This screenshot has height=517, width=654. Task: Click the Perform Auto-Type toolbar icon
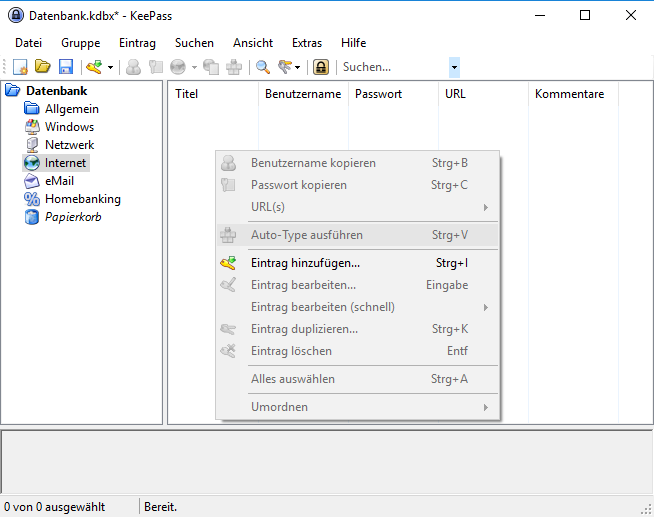coord(234,67)
